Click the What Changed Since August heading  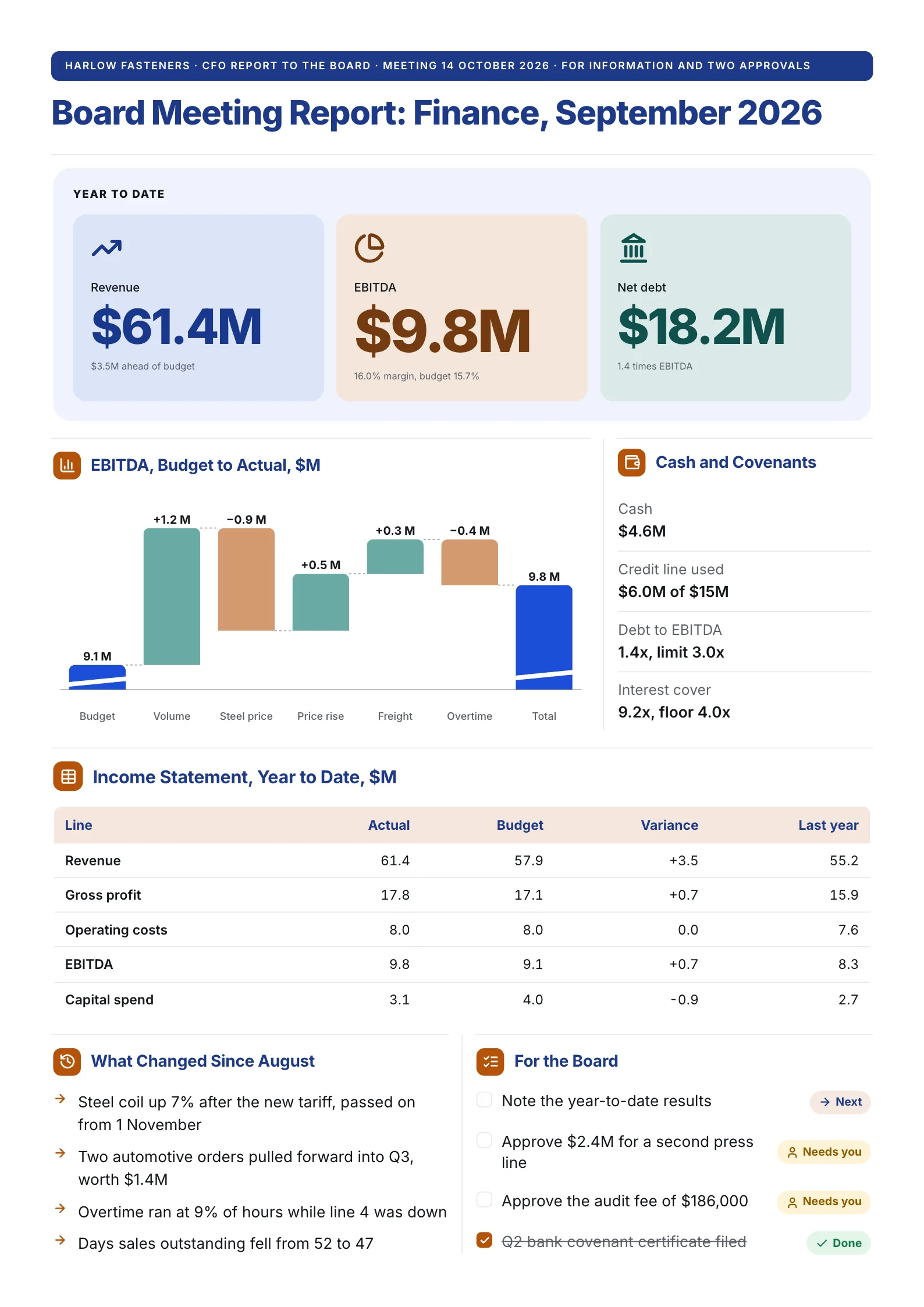click(202, 1061)
